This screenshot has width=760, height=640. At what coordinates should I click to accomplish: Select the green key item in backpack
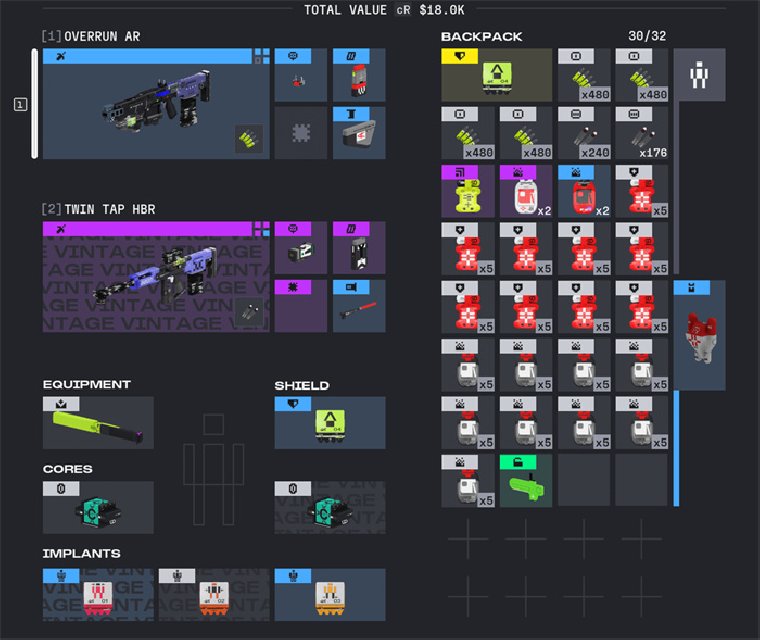(x=526, y=481)
